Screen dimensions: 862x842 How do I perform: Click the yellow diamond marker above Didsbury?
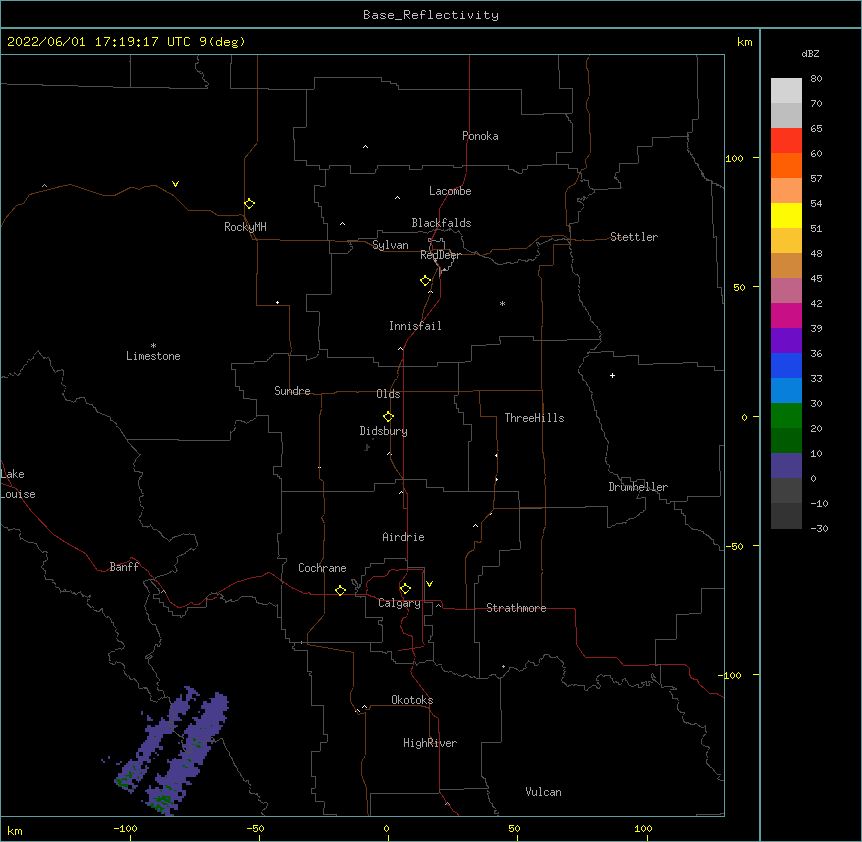pos(389,417)
